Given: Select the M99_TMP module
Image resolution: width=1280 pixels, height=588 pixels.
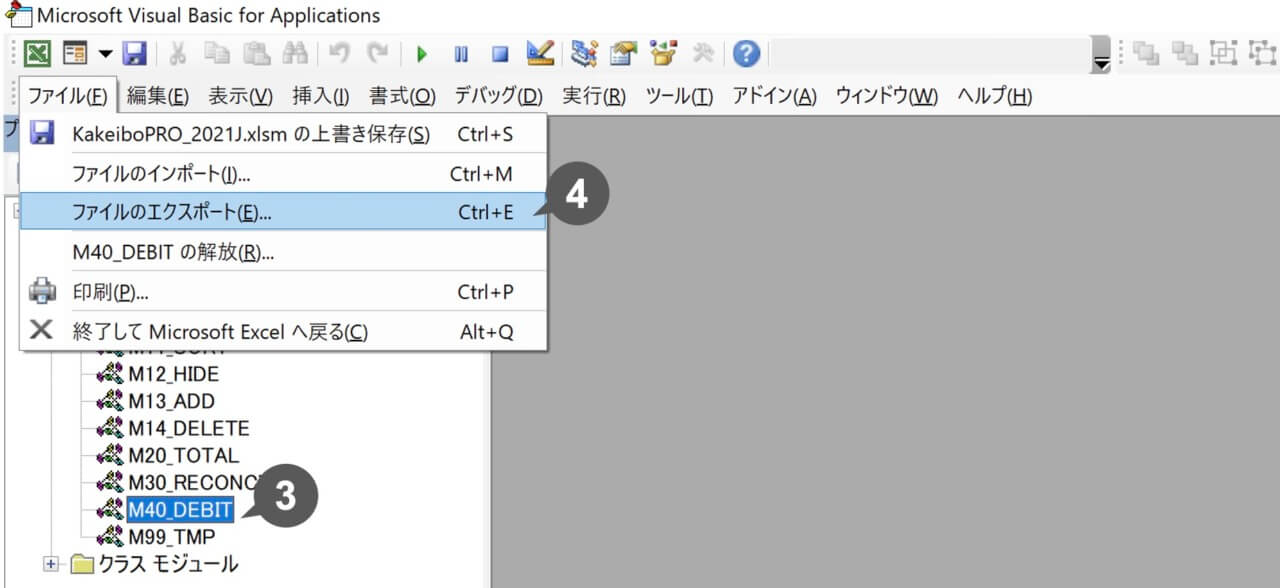Looking at the screenshot, I should tap(172, 537).
